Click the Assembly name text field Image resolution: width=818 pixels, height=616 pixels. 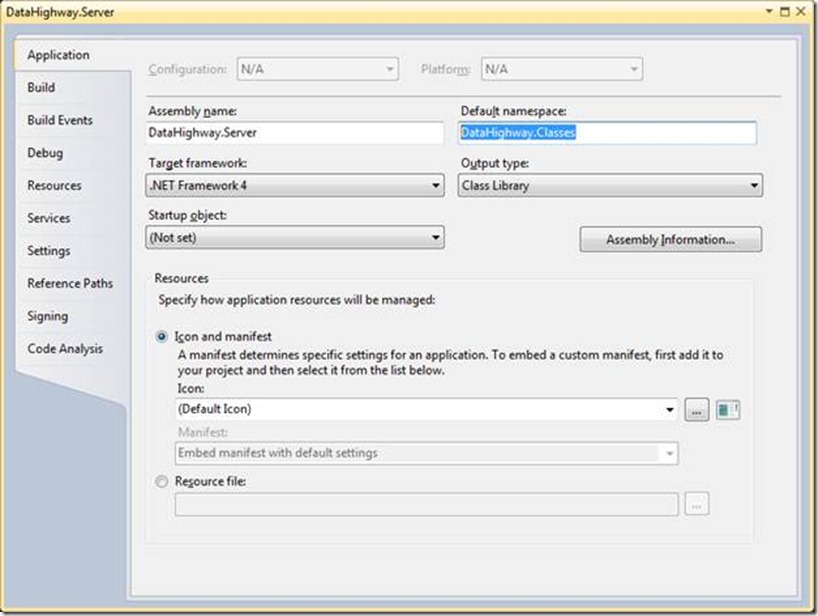click(x=295, y=132)
